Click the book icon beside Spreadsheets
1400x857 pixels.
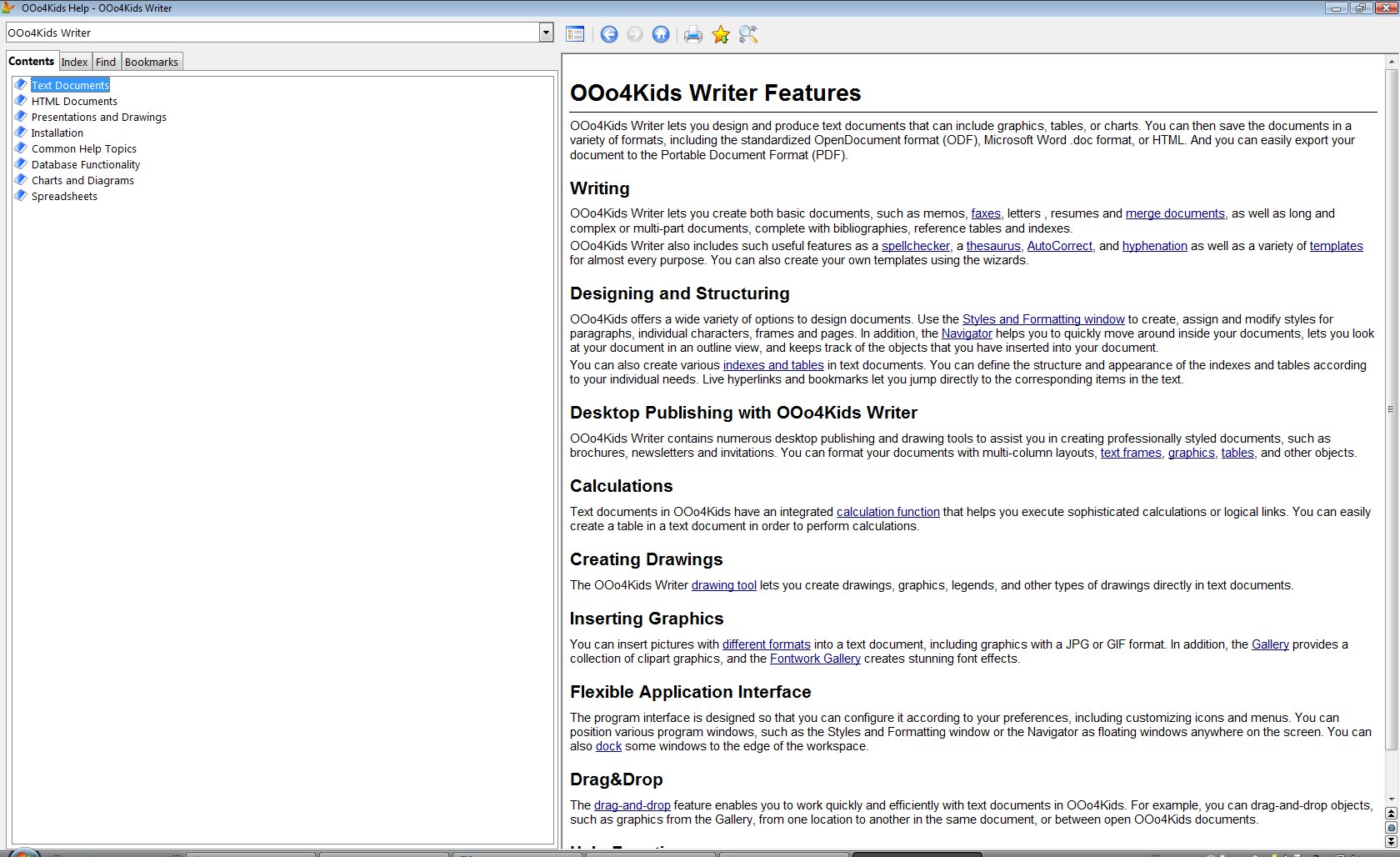21,195
